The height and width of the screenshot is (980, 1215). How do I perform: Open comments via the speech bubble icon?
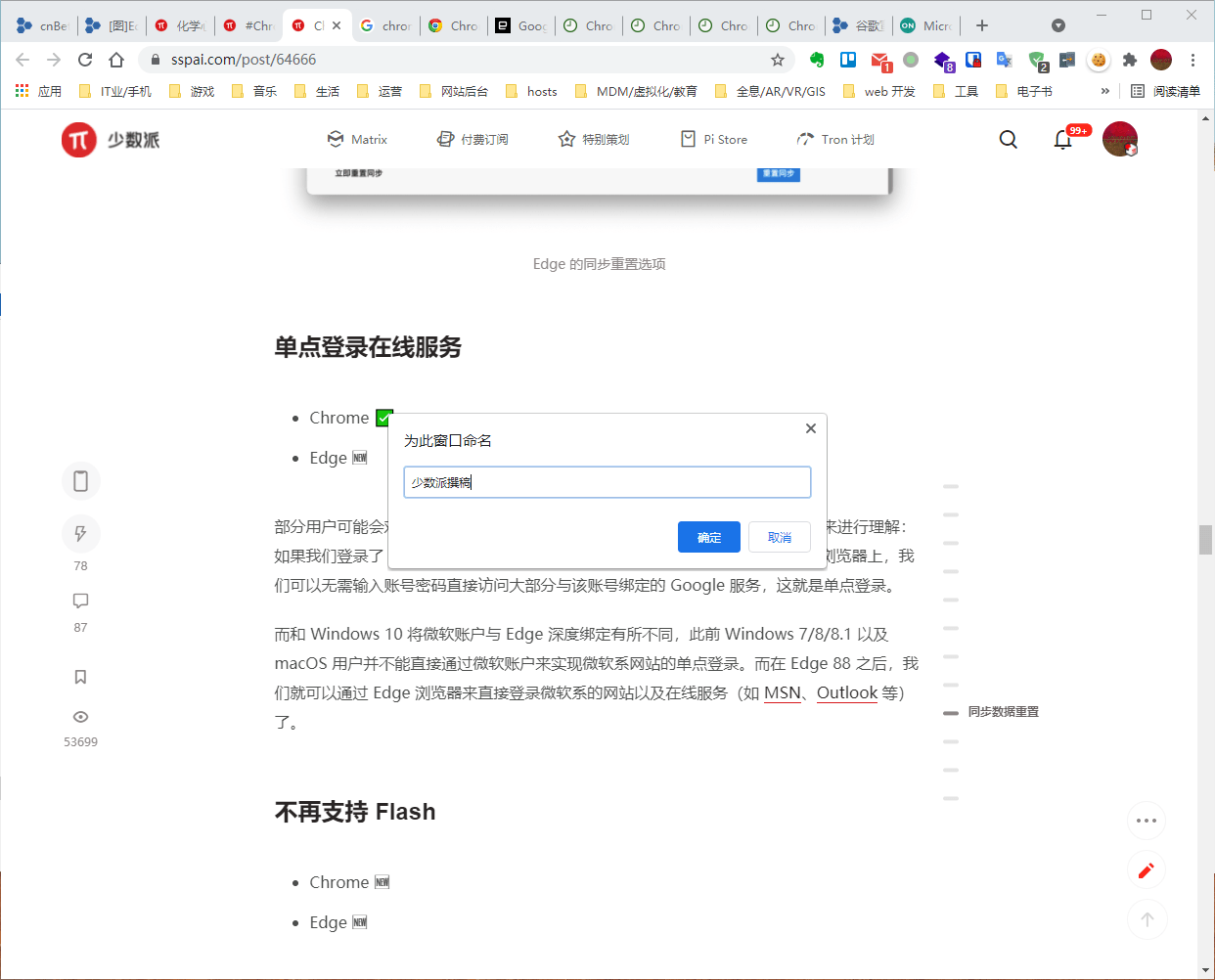pos(80,601)
